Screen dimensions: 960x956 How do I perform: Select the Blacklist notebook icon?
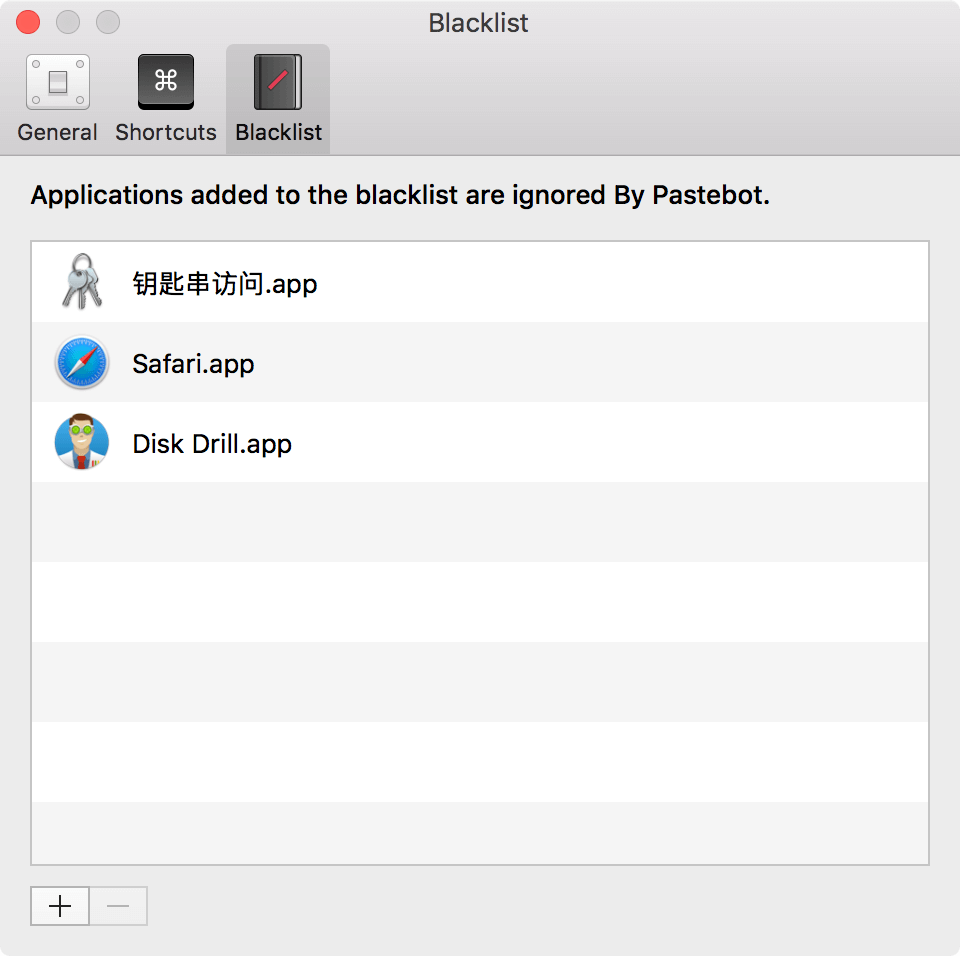click(x=278, y=82)
